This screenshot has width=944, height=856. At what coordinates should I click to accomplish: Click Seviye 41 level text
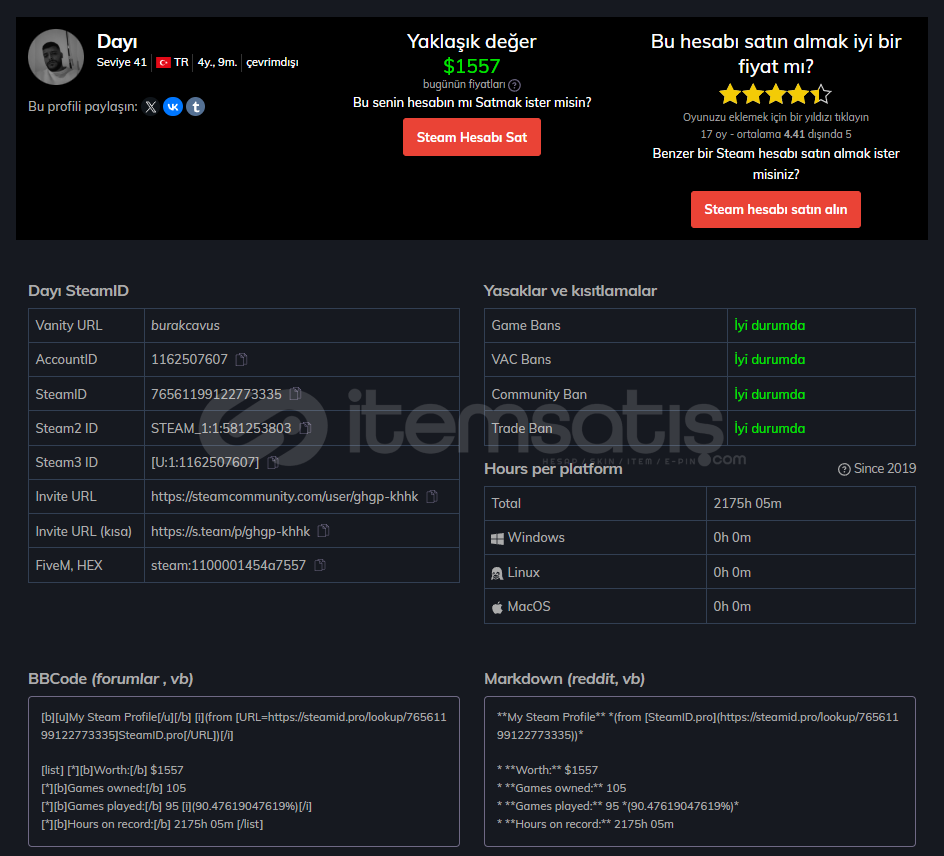coord(122,62)
